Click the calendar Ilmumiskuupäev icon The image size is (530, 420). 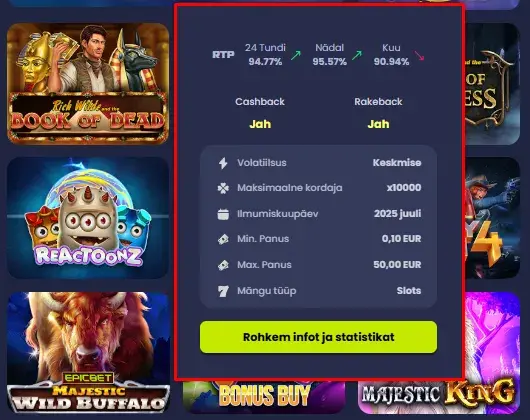point(223,214)
